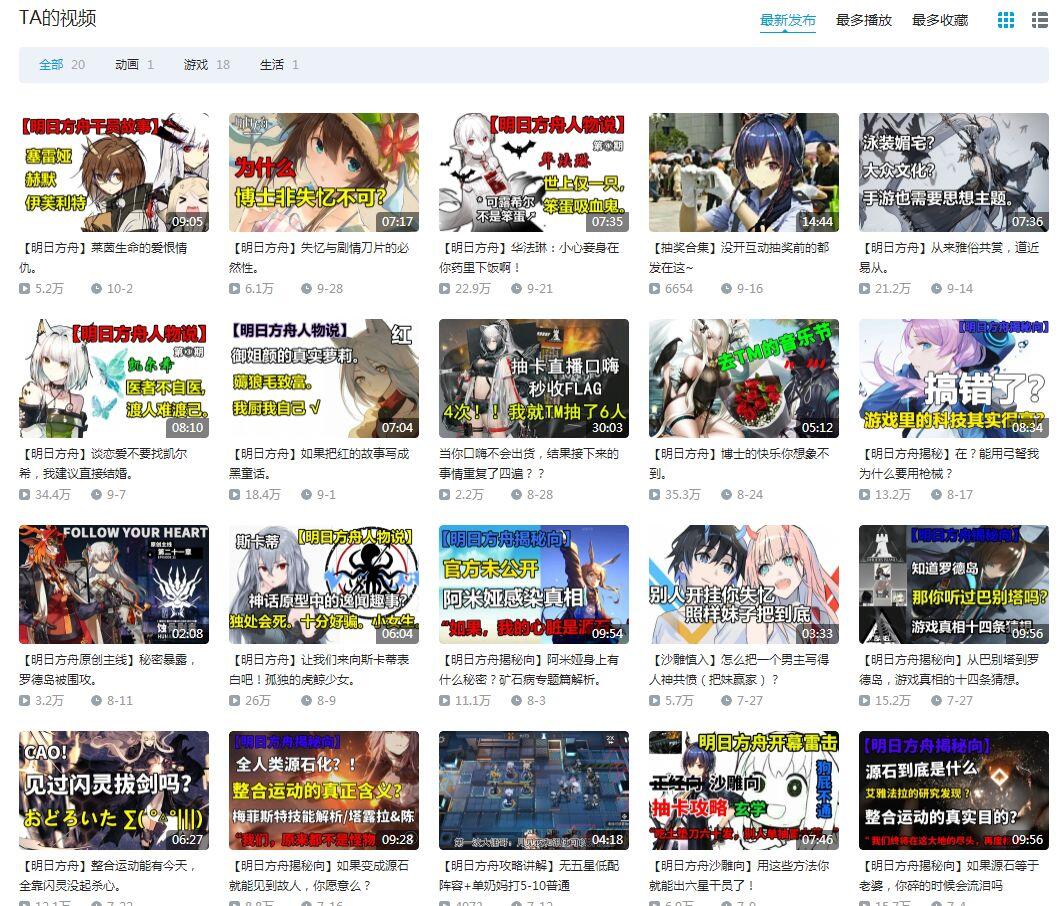Open the 凯尔希 人物说 thumbnail

point(114,378)
